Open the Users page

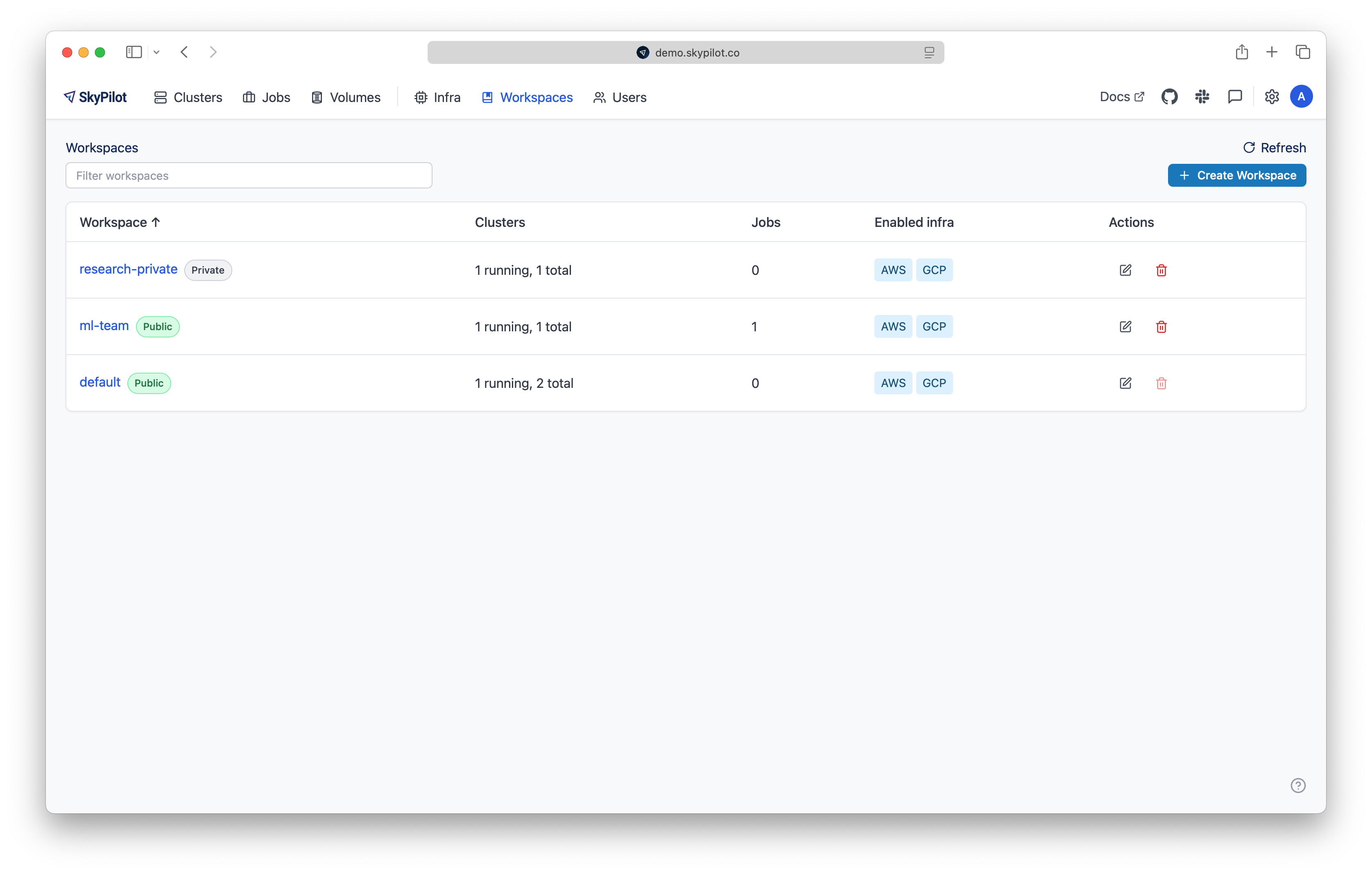620,97
